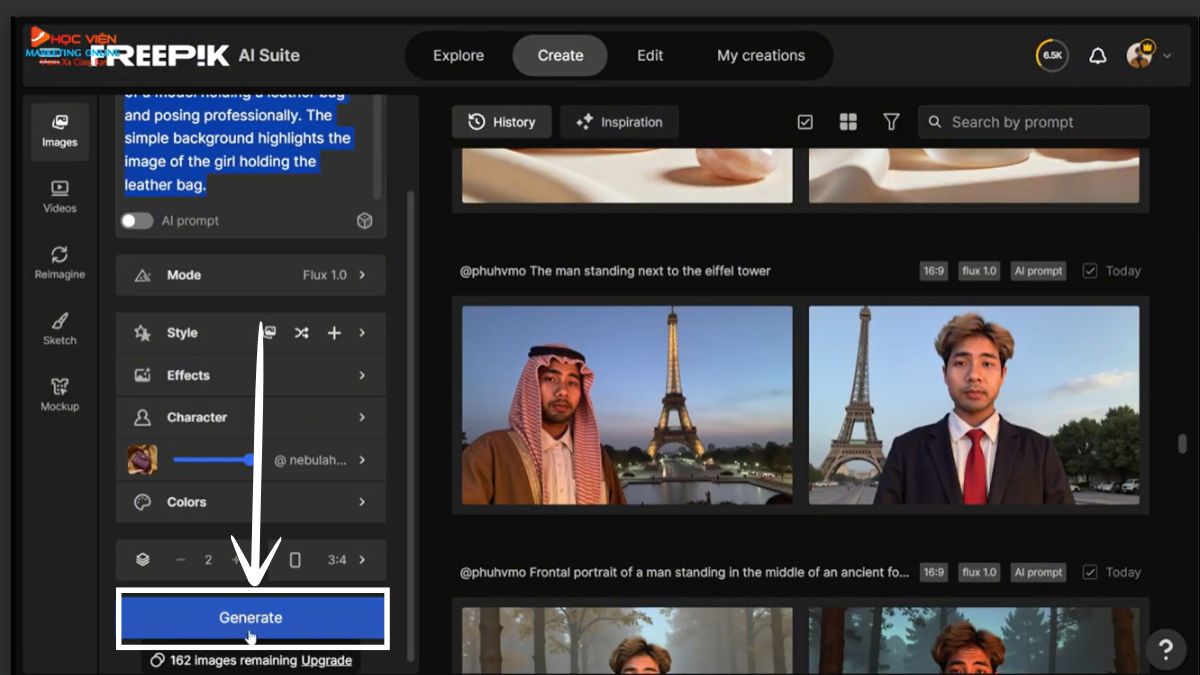Image resolution: width=1200 pixels, height=675 pixels.
Task: Open the 6.5K credits indicator
Action: pos(1052,56)
